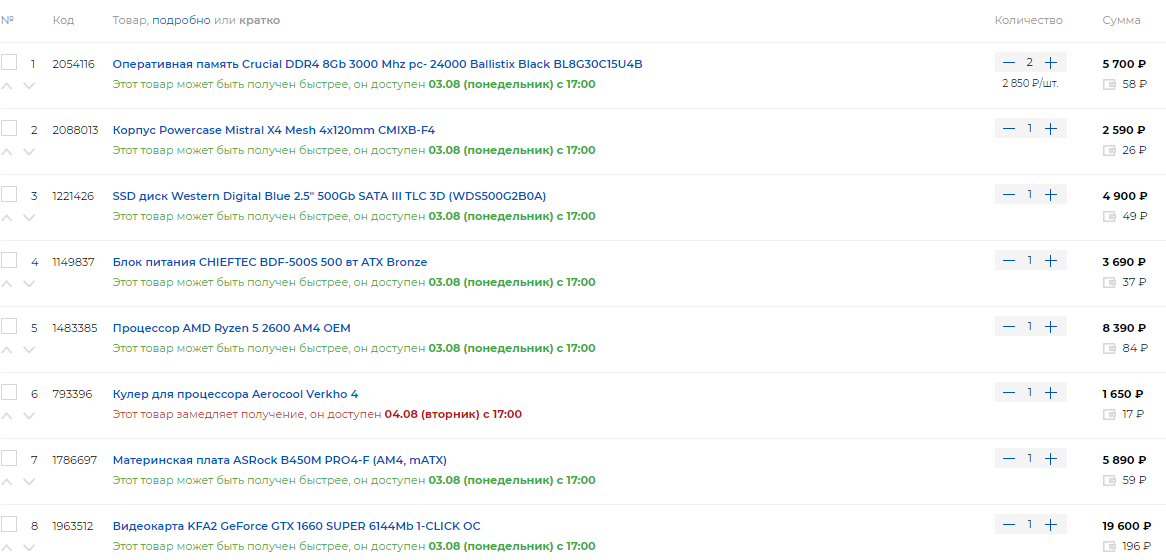The image size is (1166, 560).
Task: Select checkbox for item 3 WD SSD
Action: 9,195
